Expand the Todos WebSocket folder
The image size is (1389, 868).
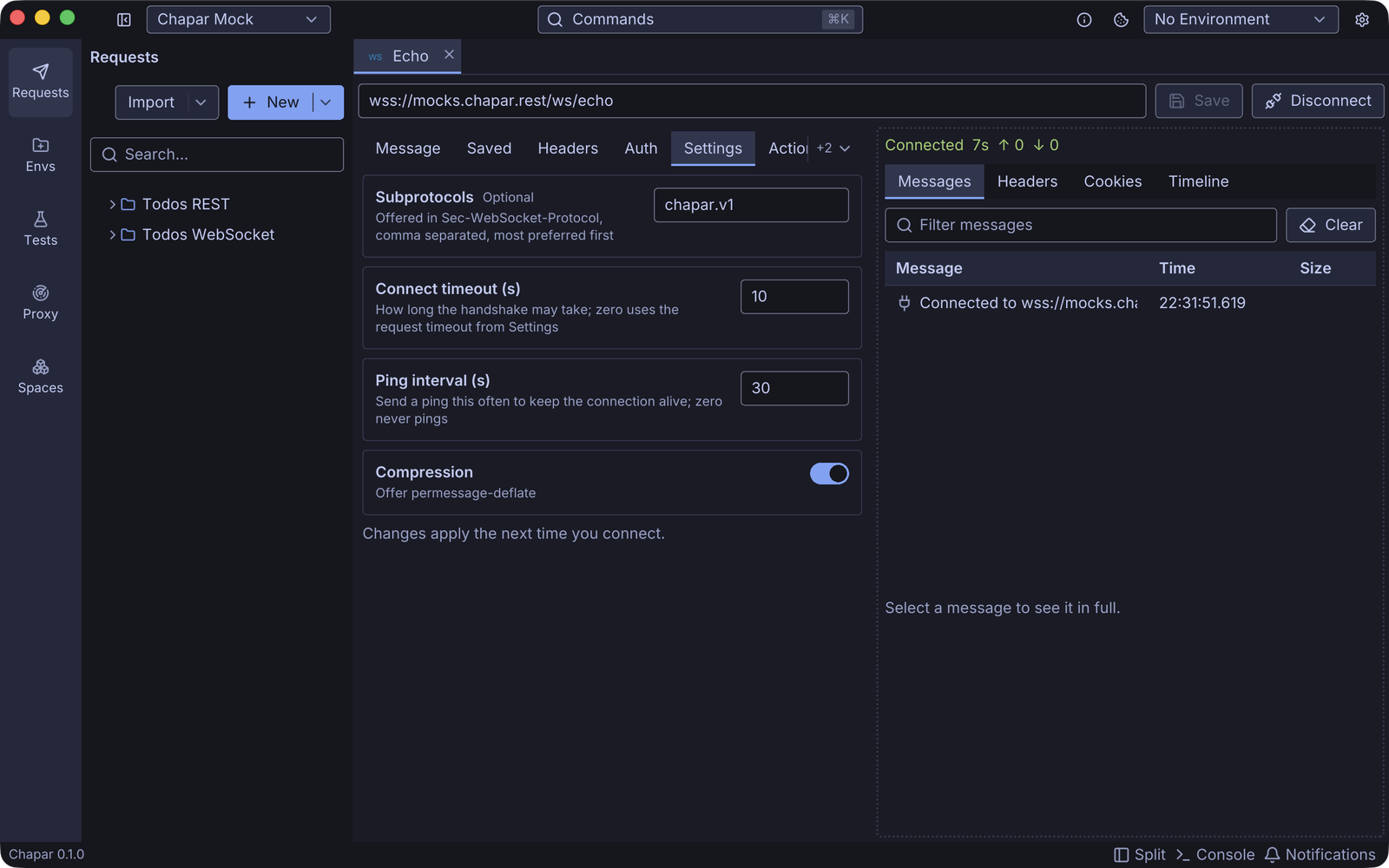point(112,234)
